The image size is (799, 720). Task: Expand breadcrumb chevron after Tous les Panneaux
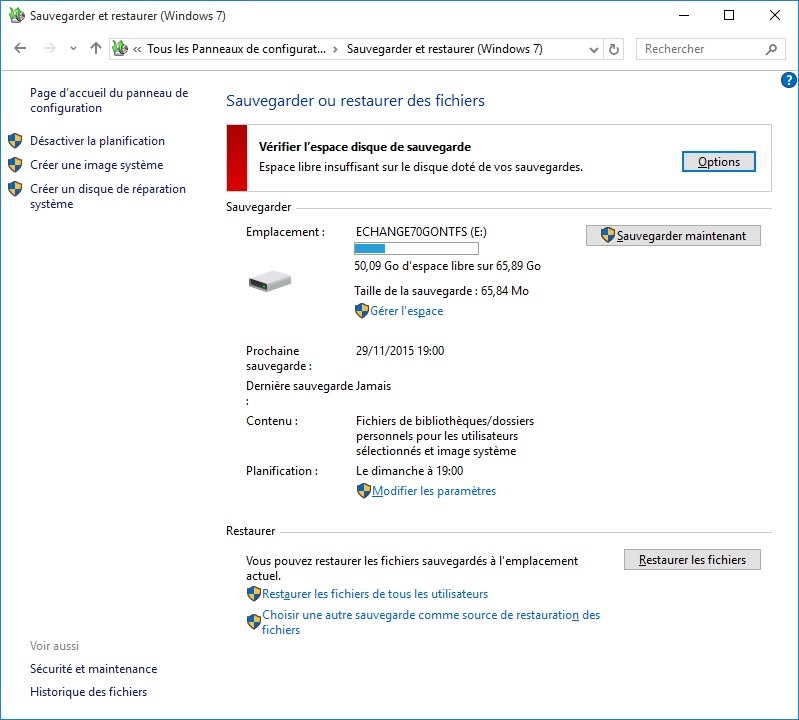335,49
